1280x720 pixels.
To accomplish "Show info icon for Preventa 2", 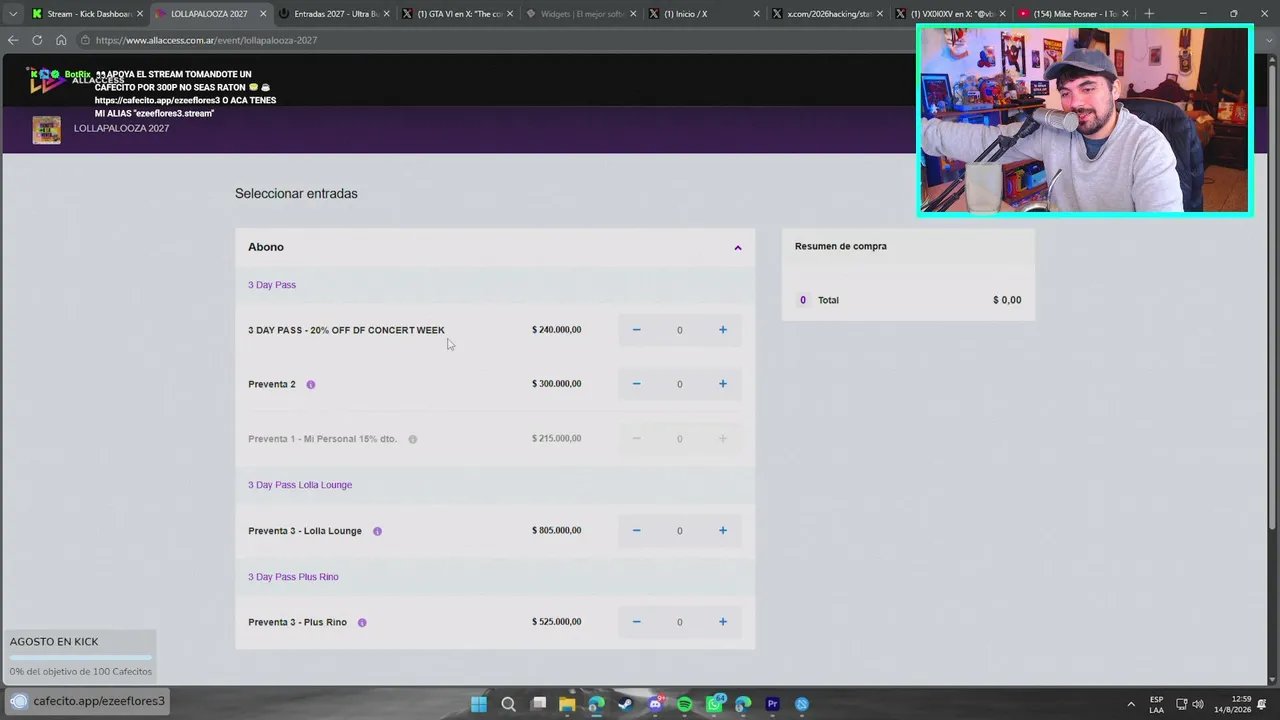I will click(311, 385).
